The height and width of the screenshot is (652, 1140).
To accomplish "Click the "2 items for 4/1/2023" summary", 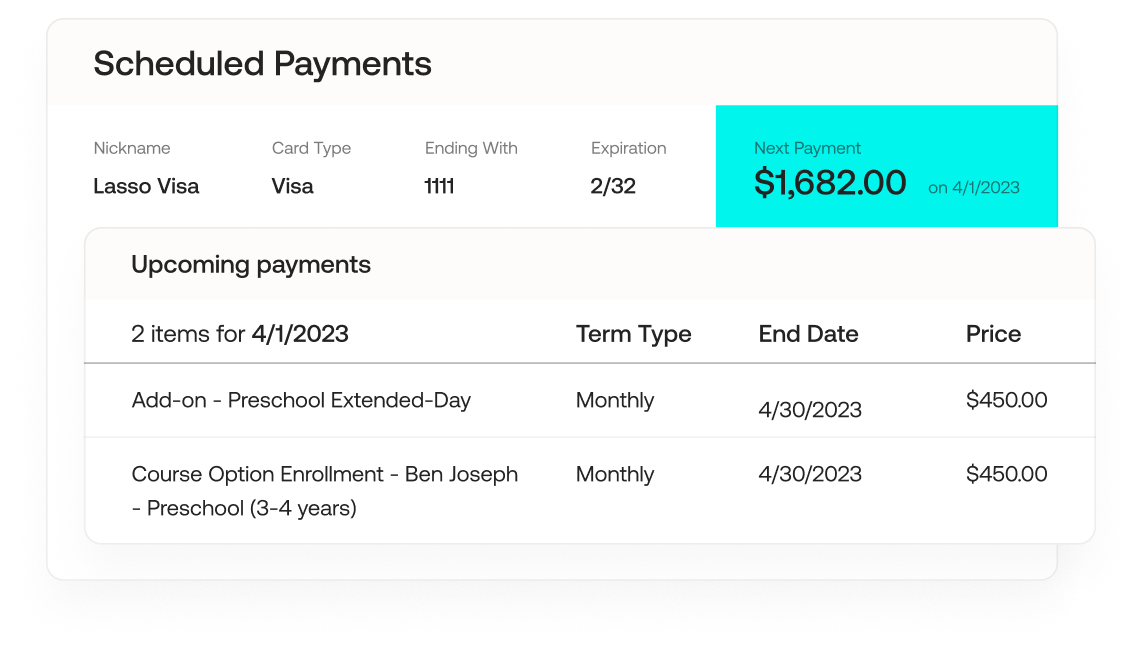I will (240, 334).
